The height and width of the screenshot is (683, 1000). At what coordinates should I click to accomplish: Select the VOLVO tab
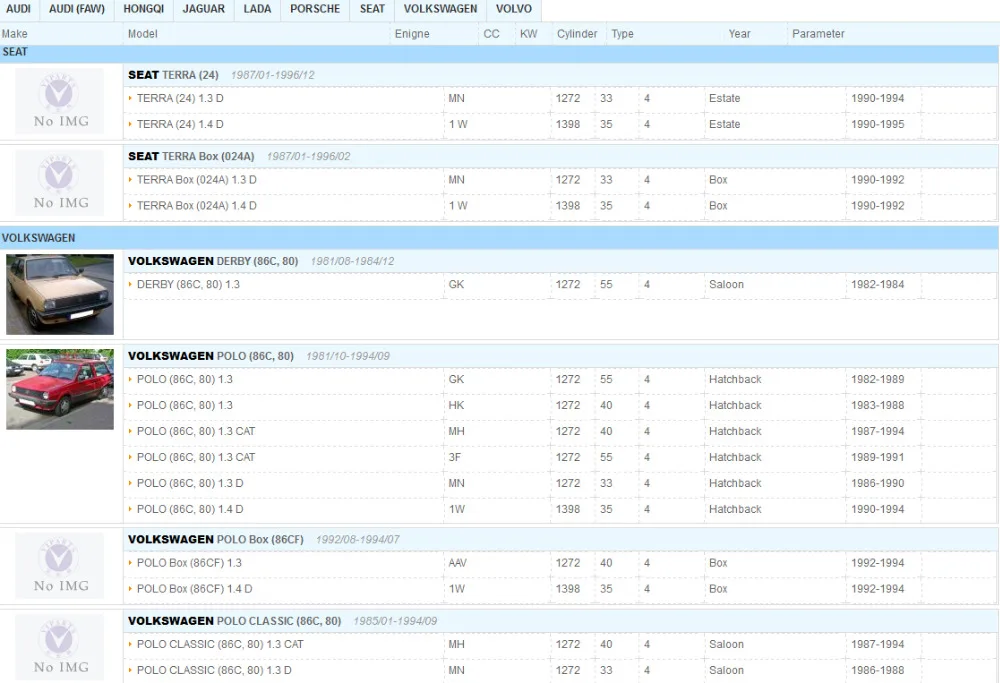point(513,10)
